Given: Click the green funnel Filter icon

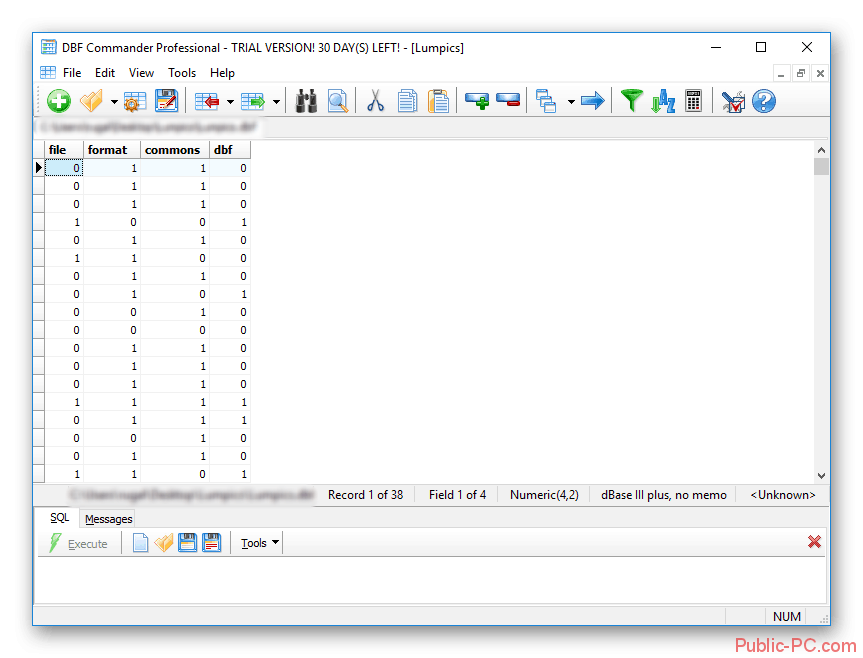Looking at the screenshot, I should coord(631,101).
